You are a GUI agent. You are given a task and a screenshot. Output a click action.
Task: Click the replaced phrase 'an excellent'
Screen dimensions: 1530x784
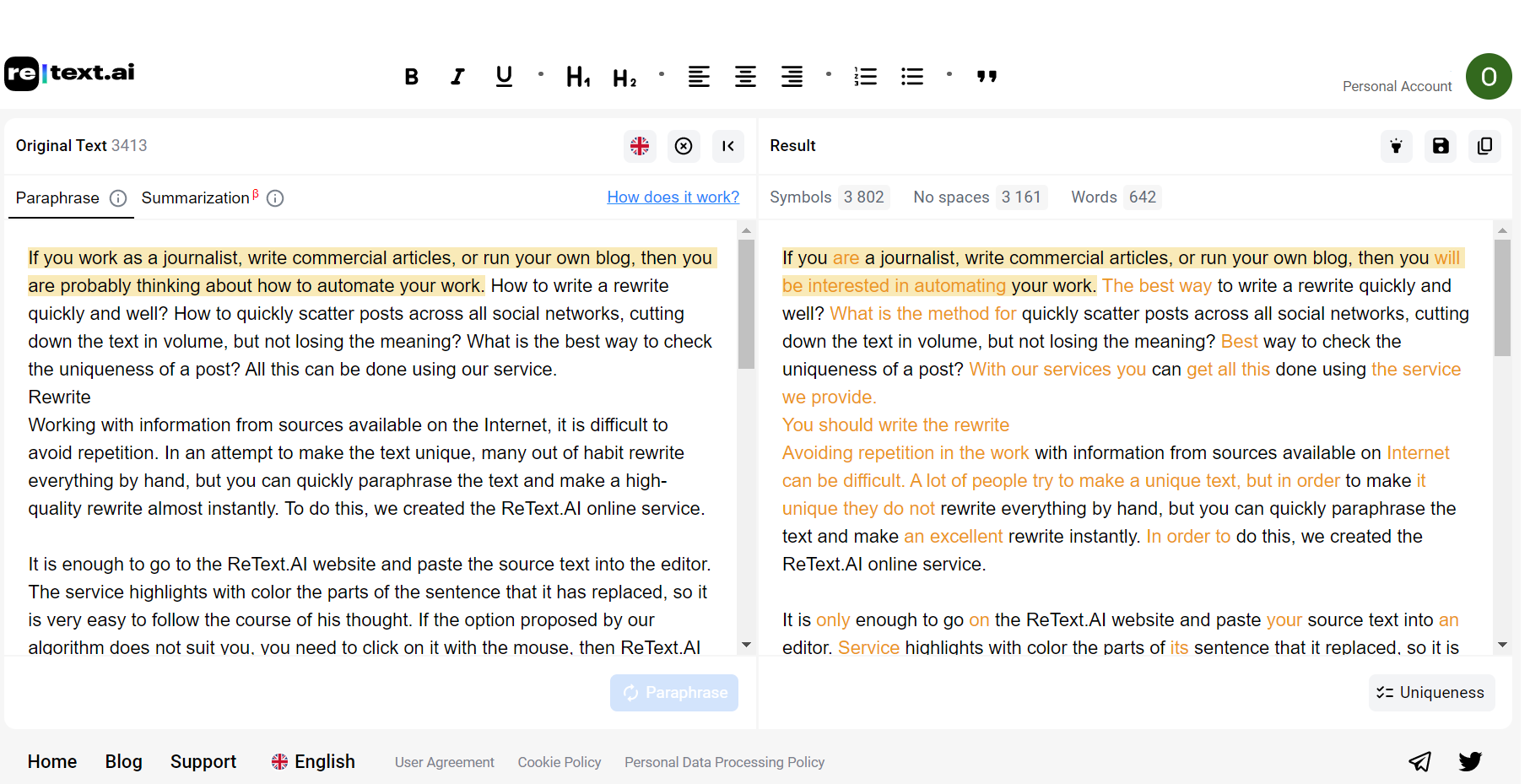coord(953,537)
